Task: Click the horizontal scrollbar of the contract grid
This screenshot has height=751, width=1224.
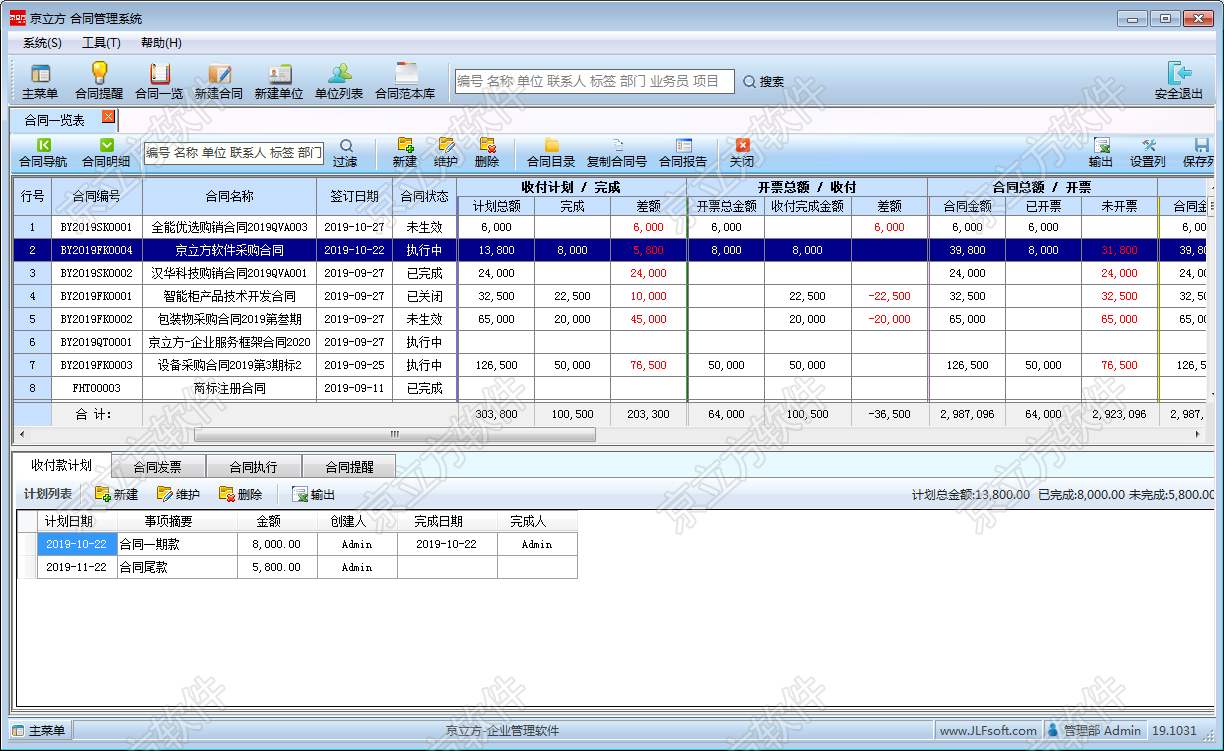Action: (394, 434)
